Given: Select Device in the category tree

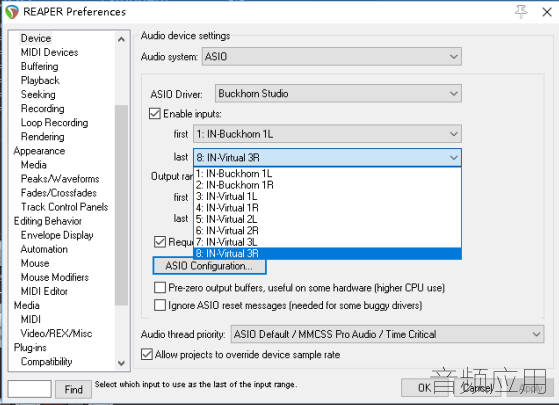Looking at the screenshot, I should click(36, 38).
